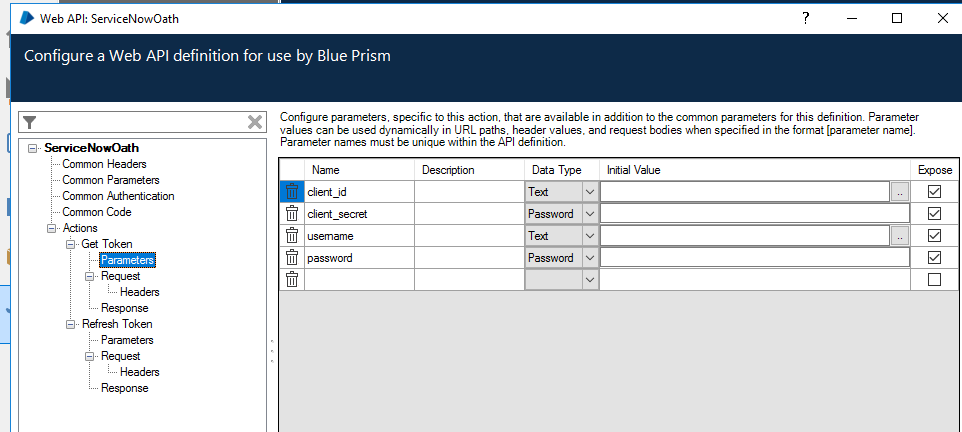Click the tree filter search box
962x432 pixels.
point(140,122)
